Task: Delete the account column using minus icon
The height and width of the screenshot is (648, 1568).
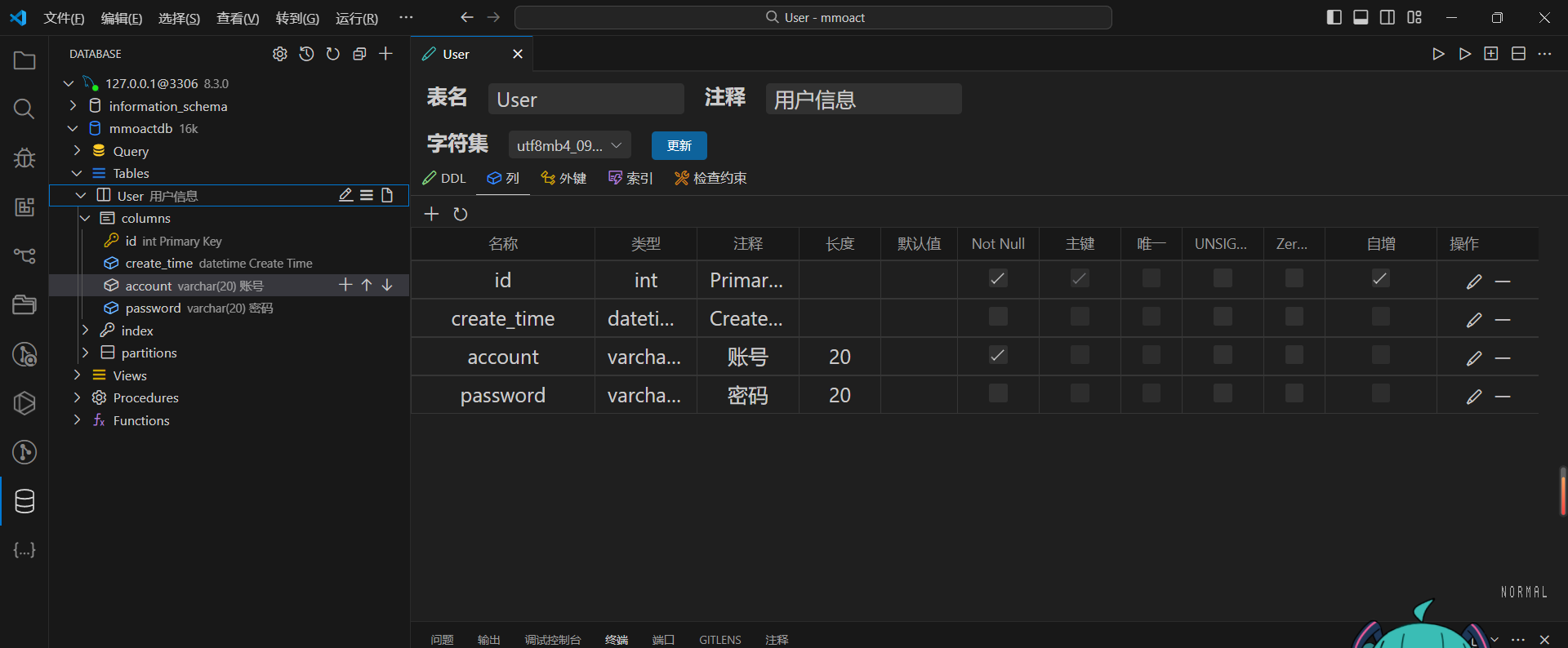Action: tap(1503, 358)
